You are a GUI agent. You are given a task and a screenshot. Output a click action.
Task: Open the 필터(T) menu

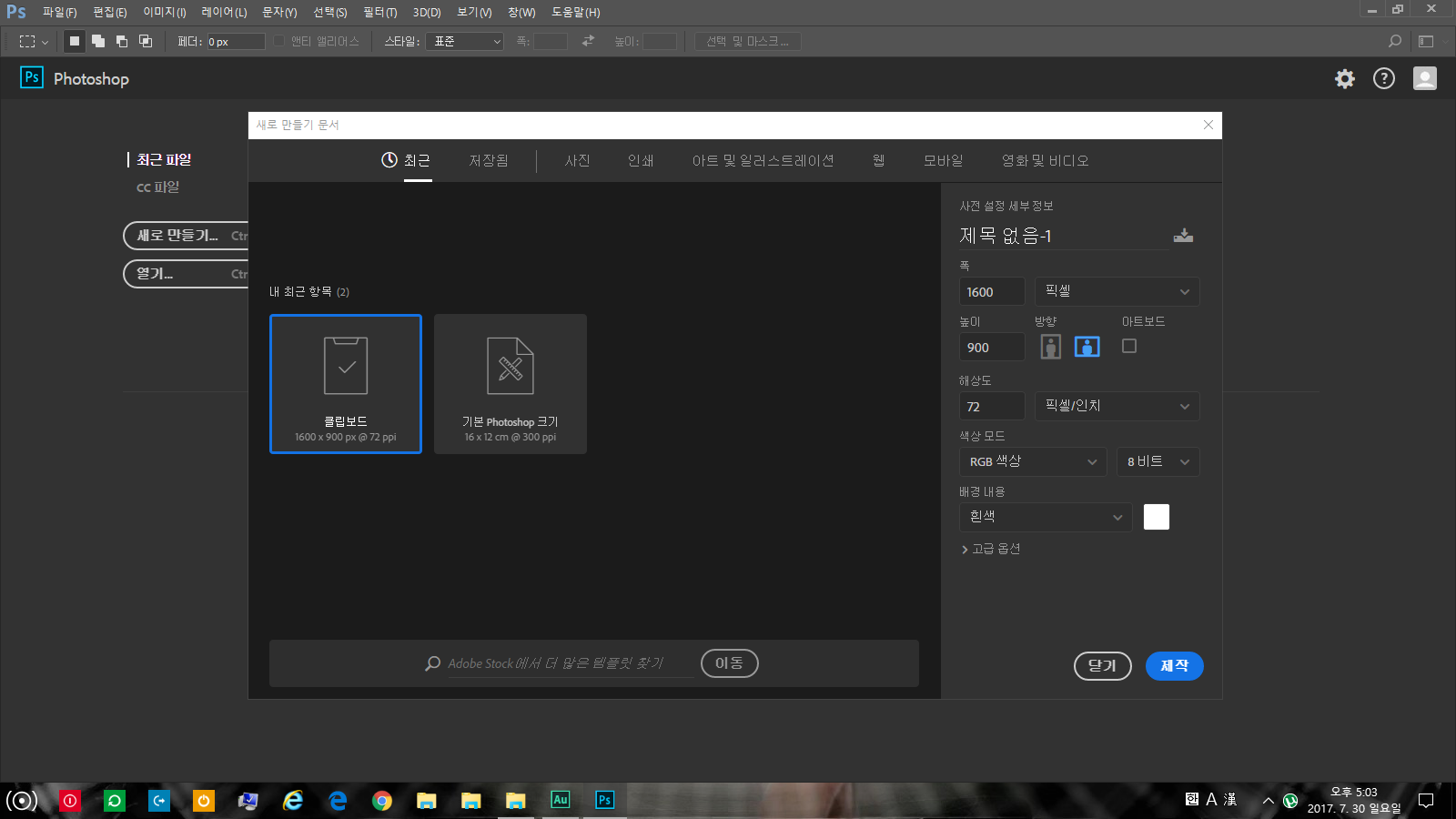pos(379,12)
